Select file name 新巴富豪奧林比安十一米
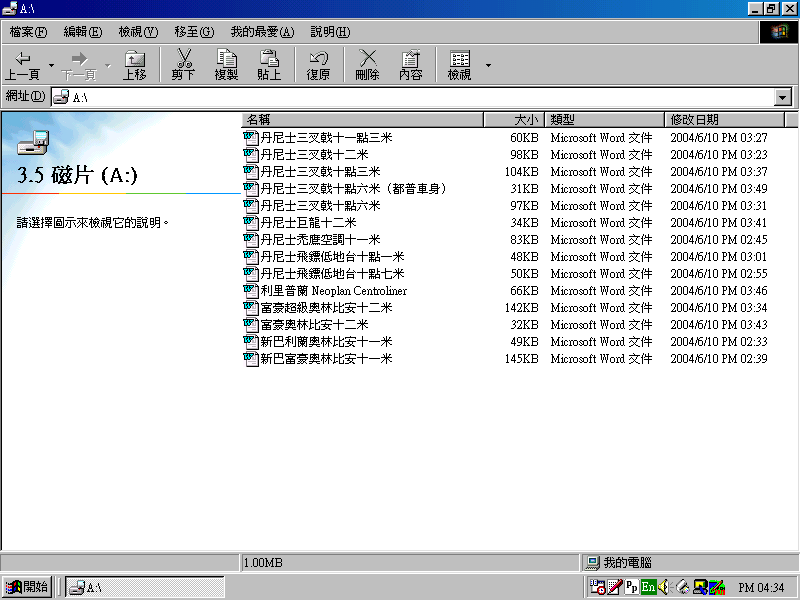This screenshot has width=800, height=600. 327,359
